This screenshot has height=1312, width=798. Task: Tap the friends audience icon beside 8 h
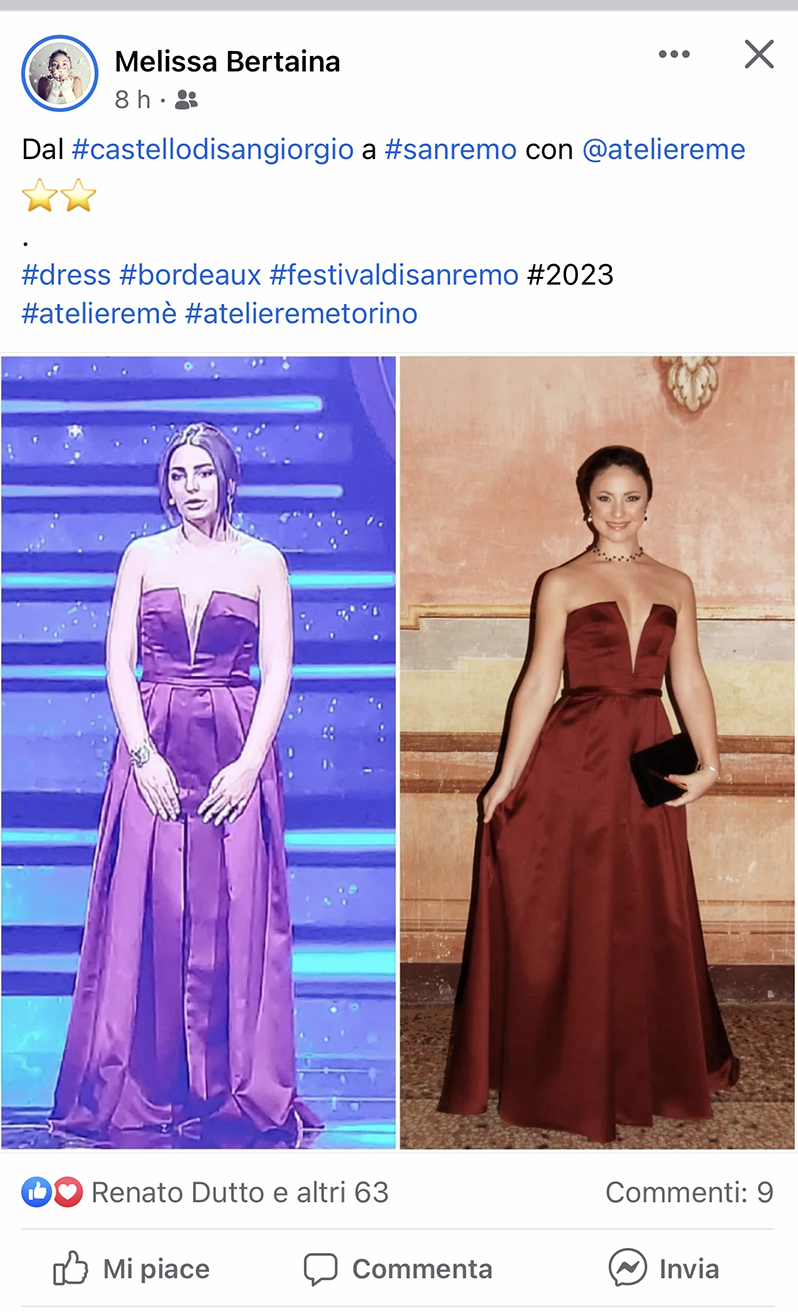tap(186, 99)
